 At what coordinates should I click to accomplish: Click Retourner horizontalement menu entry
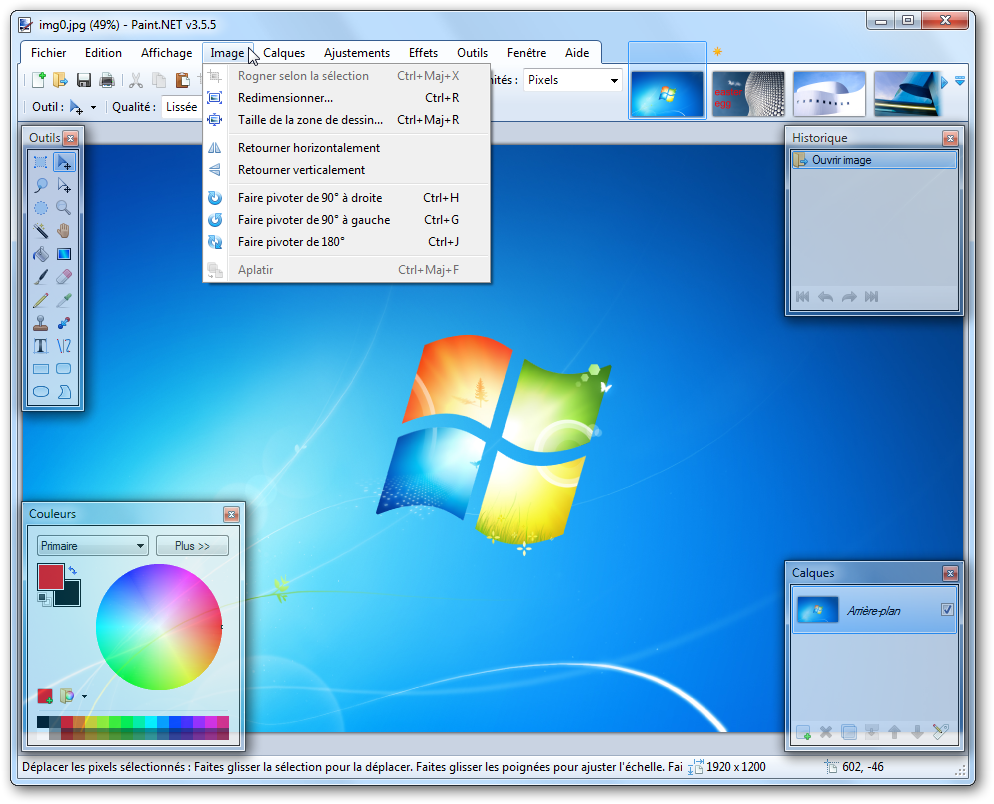308,148
